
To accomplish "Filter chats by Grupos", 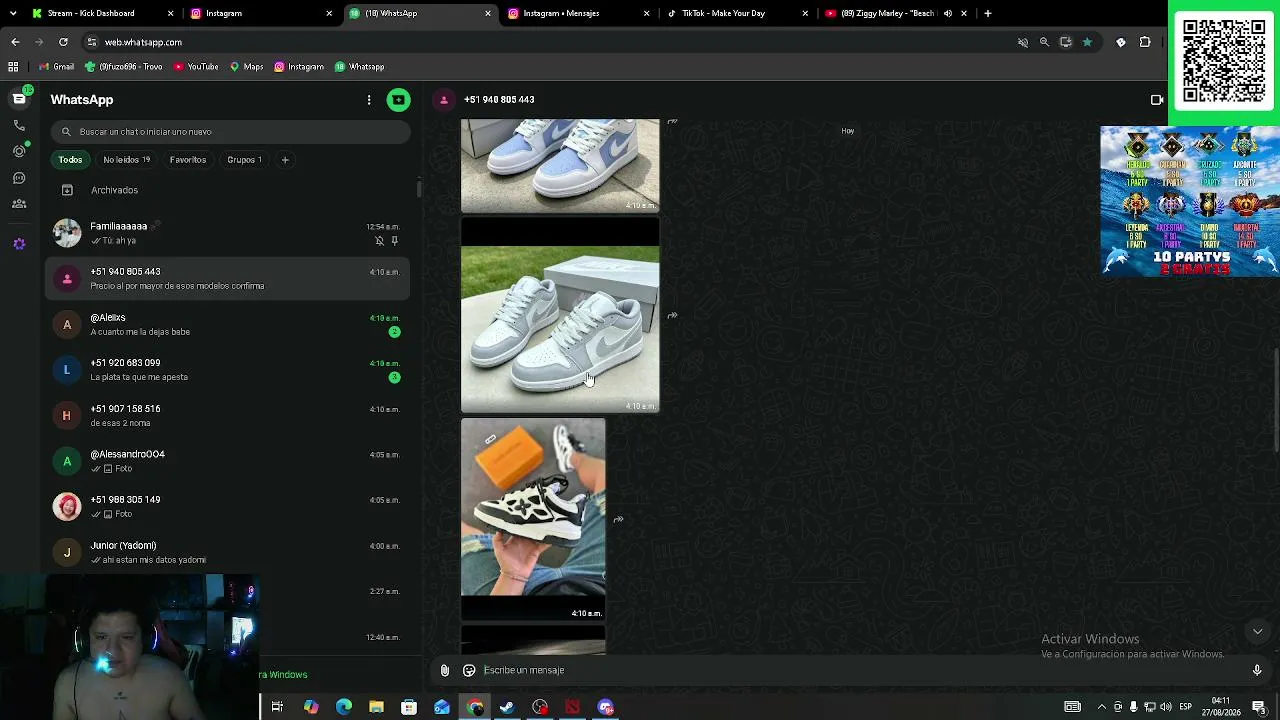I will [x=244, y=160].
